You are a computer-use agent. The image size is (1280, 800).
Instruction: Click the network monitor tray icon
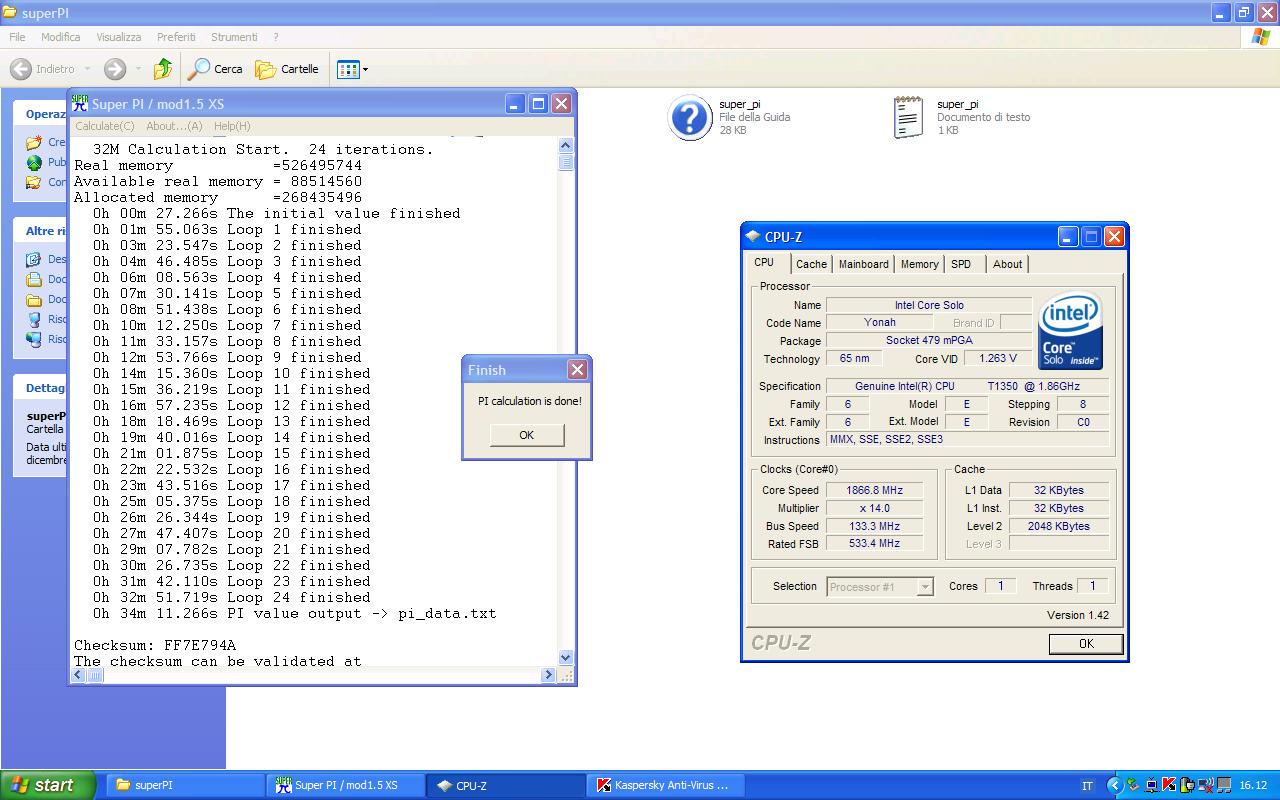click(1151, 785)
